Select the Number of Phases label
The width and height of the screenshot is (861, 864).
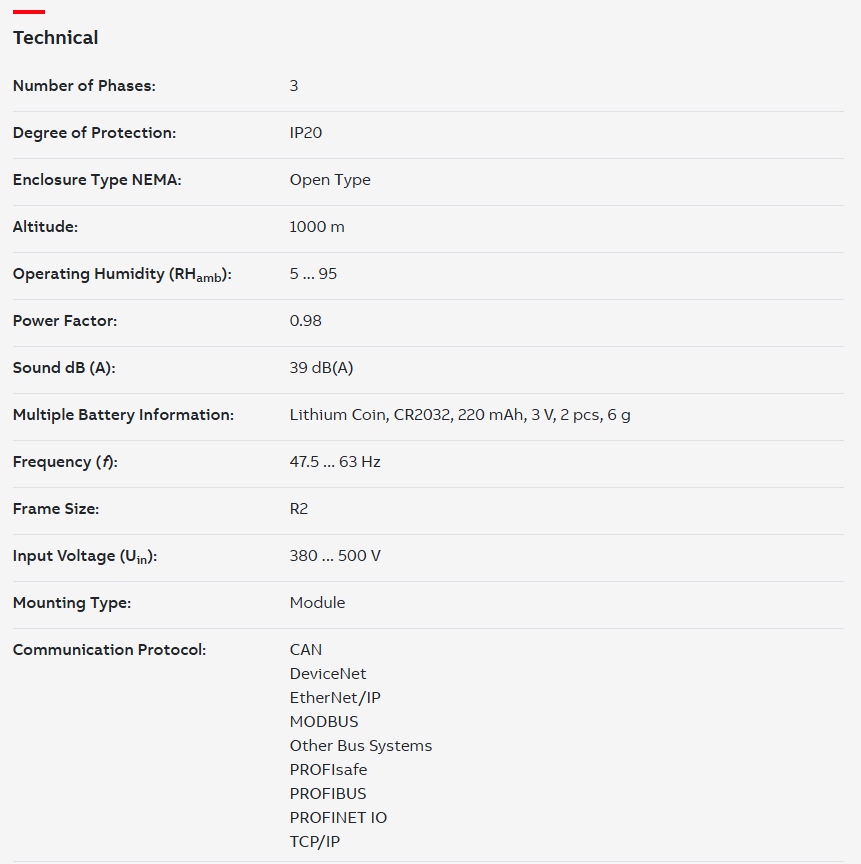click(84, 85)
